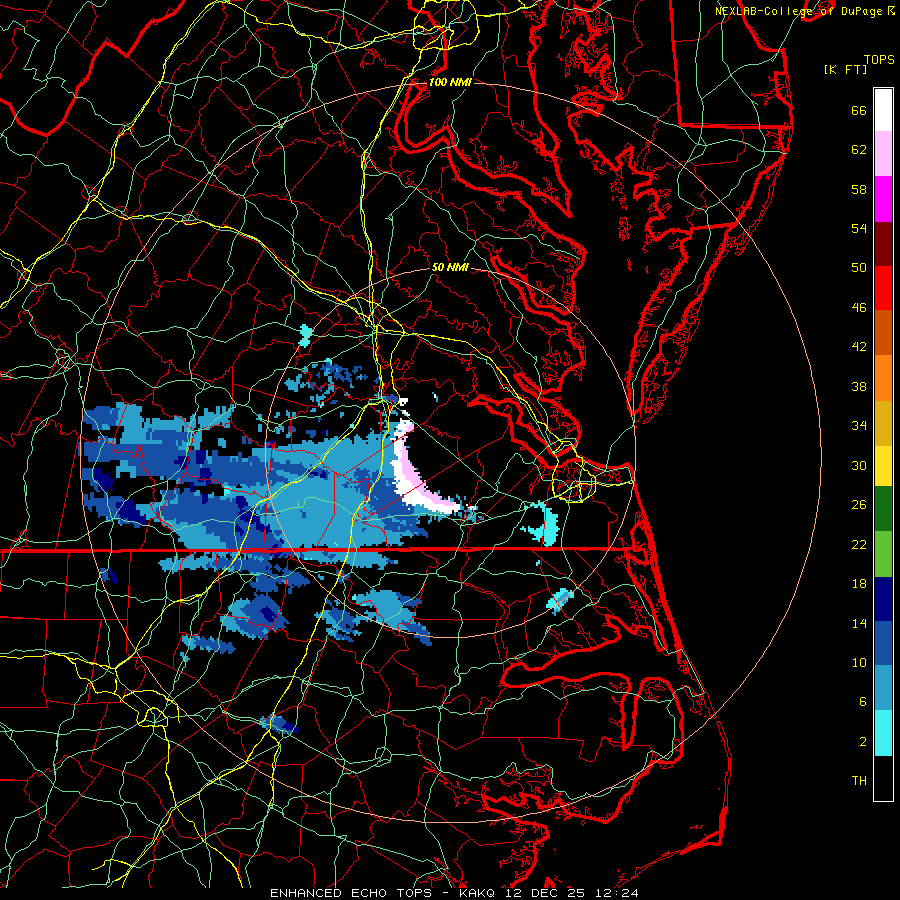Click the light pink 62 kft legend swatch
Image resolution: width=900 pixels, height=900 pixels.
(x=883, y=154)
